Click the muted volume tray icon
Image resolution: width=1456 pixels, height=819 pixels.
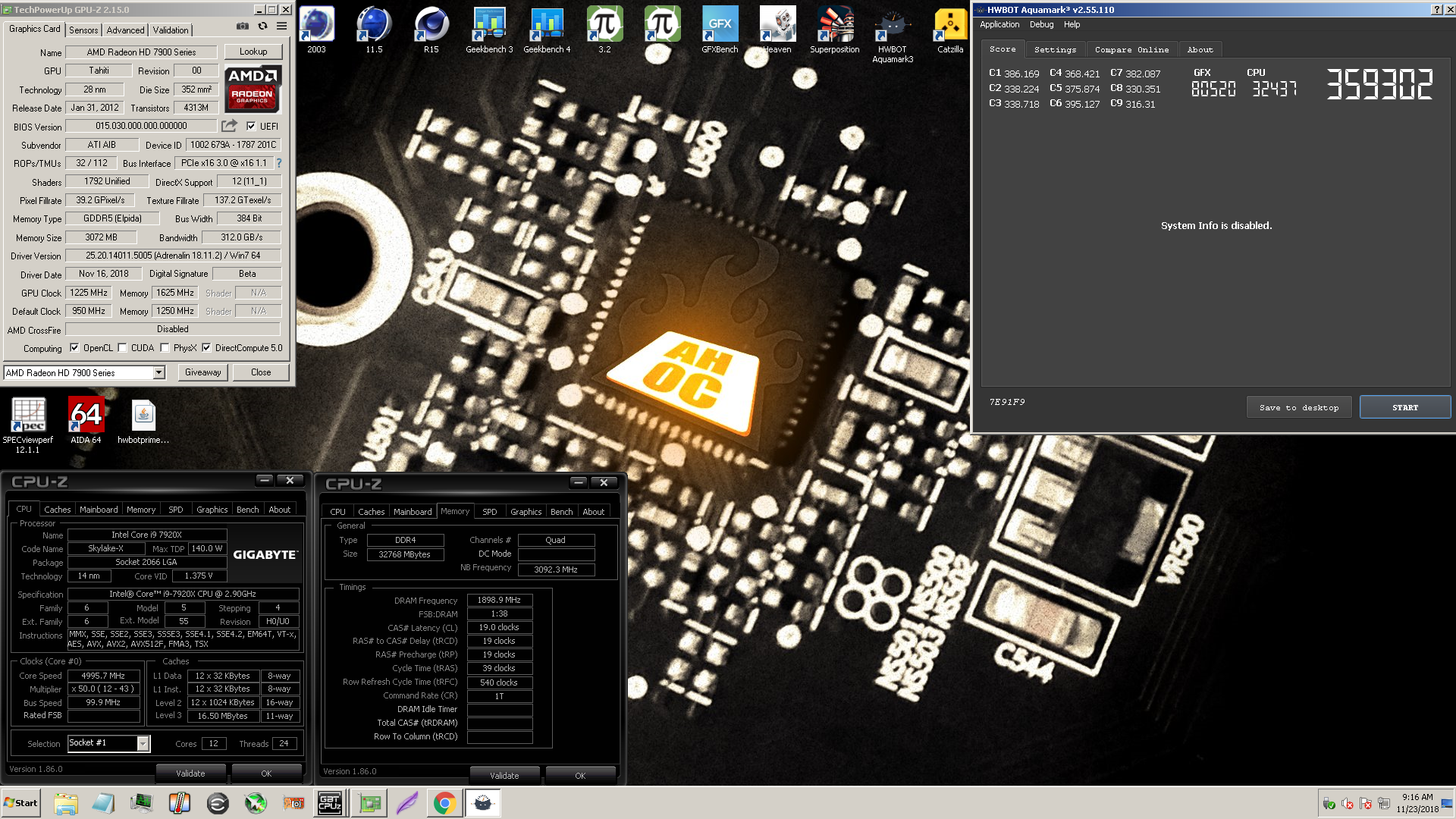[x=1348, y=803]
